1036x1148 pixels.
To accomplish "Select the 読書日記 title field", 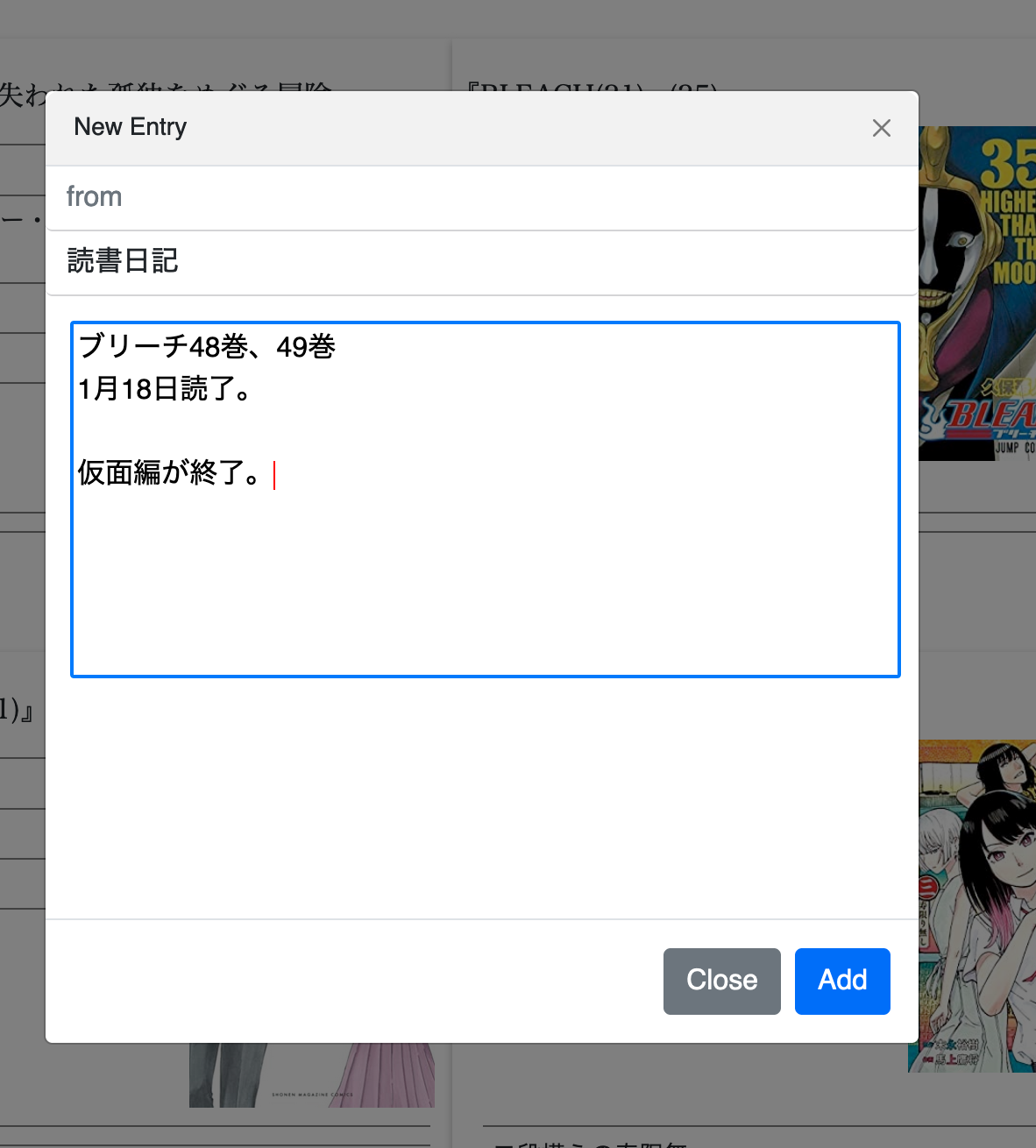I will click(351, 262).
